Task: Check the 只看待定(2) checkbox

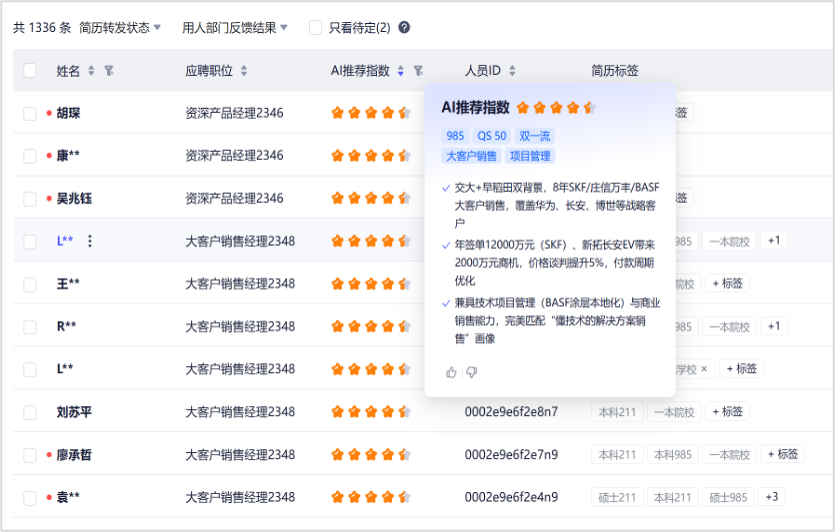Action: pos(316,27)
